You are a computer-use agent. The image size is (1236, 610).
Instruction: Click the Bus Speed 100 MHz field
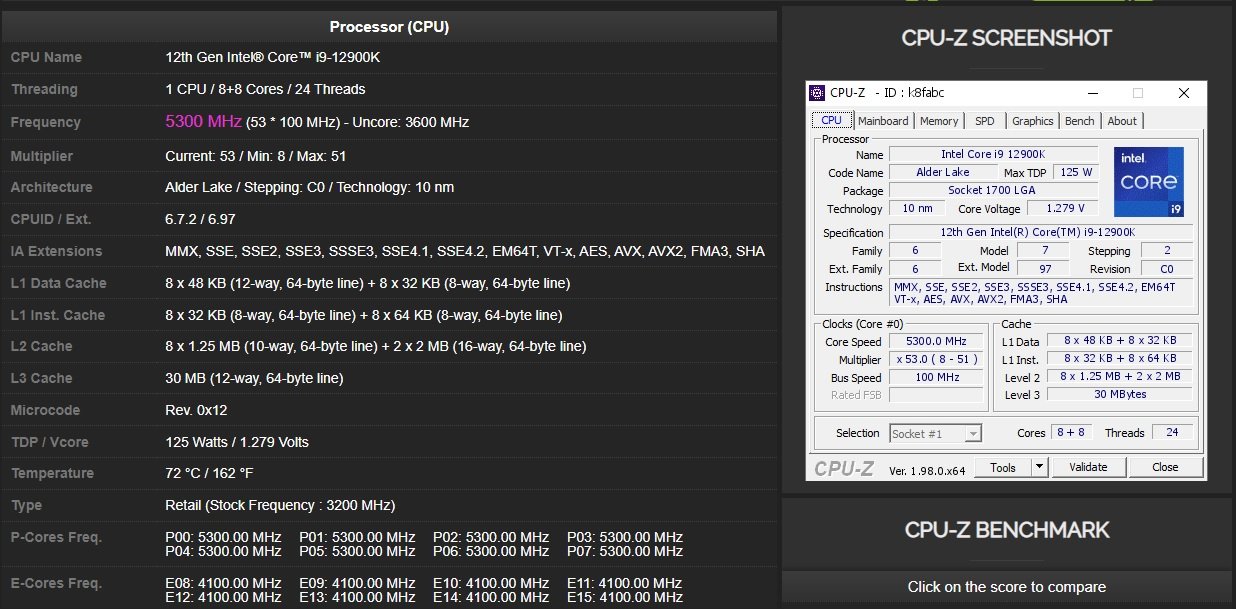[x=936, y=377]
